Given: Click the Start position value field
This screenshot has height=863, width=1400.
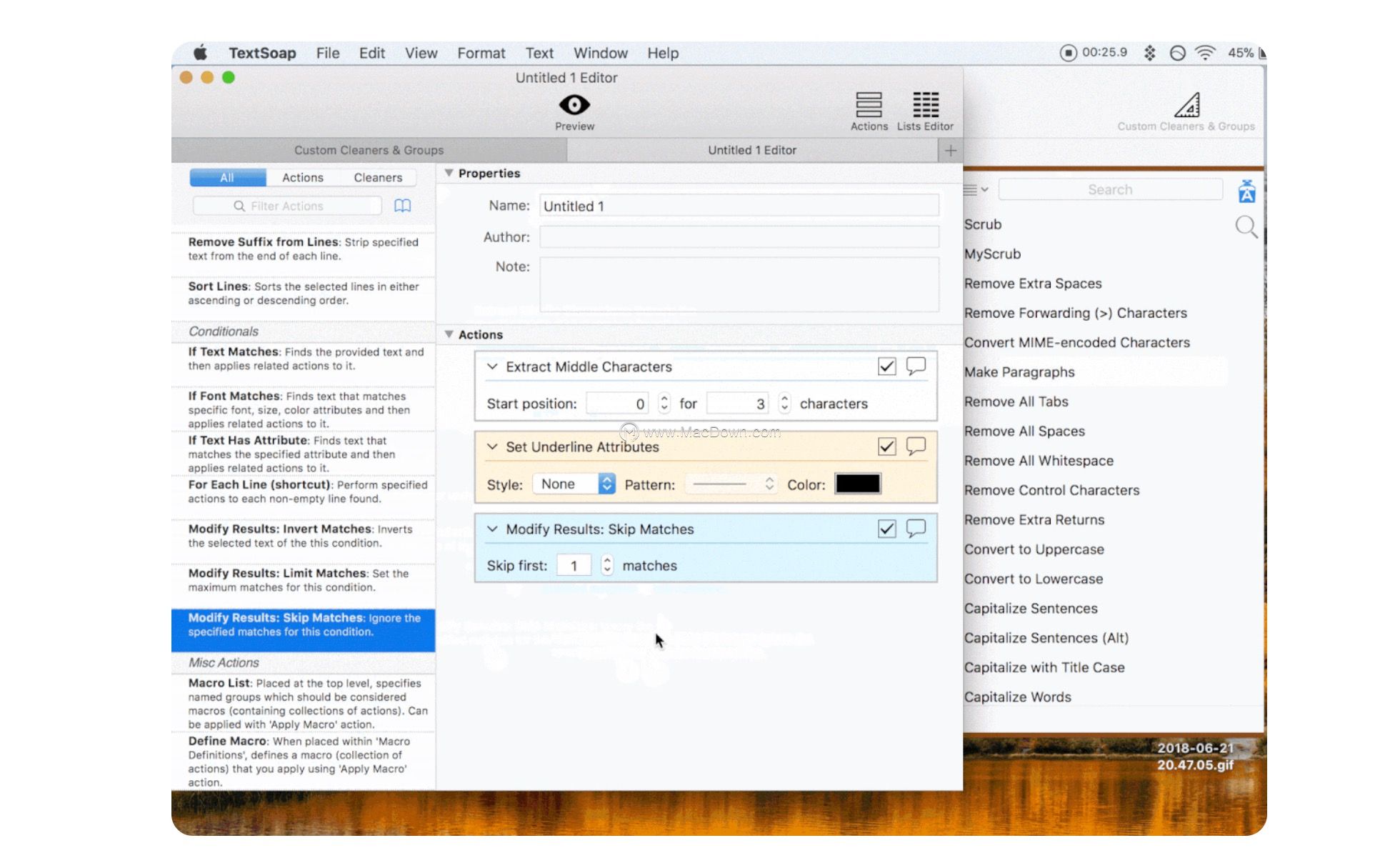Looking at the screenshot, I should click(x=617, y=404).
